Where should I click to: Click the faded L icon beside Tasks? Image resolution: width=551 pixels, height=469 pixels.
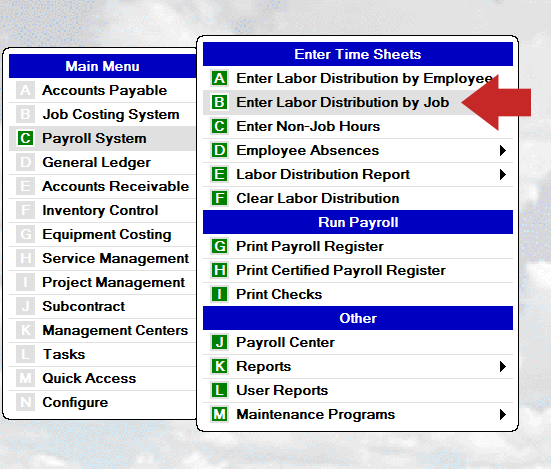point(25,354)
